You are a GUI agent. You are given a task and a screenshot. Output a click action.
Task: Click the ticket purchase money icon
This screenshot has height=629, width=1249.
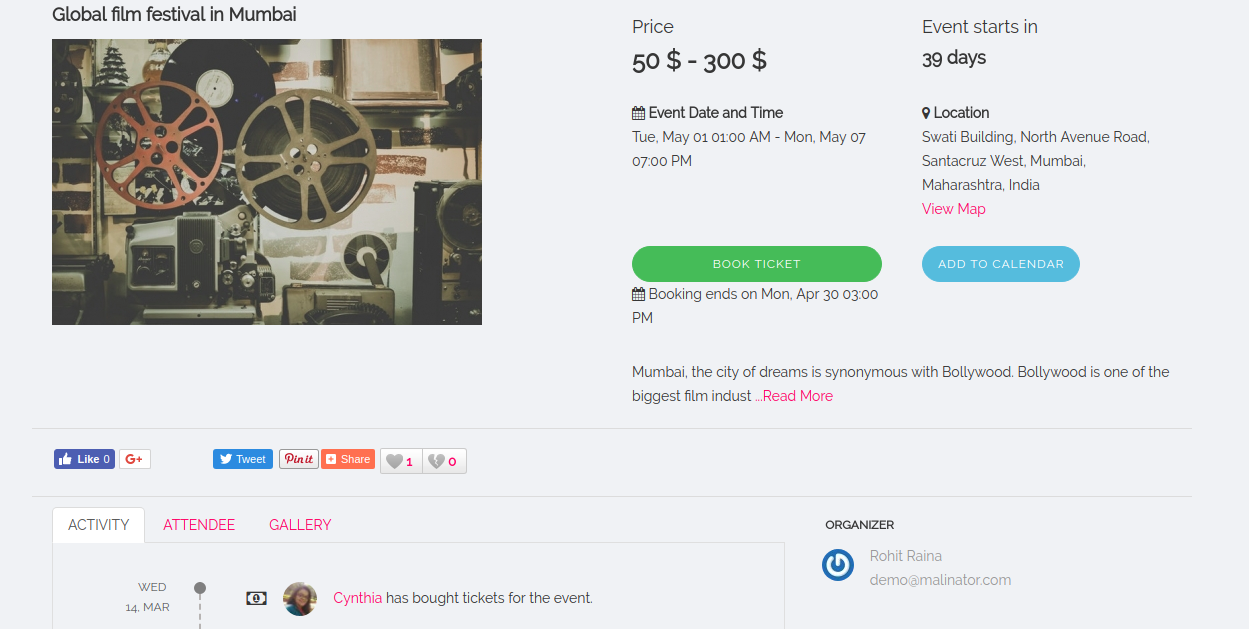coord(256,598)
